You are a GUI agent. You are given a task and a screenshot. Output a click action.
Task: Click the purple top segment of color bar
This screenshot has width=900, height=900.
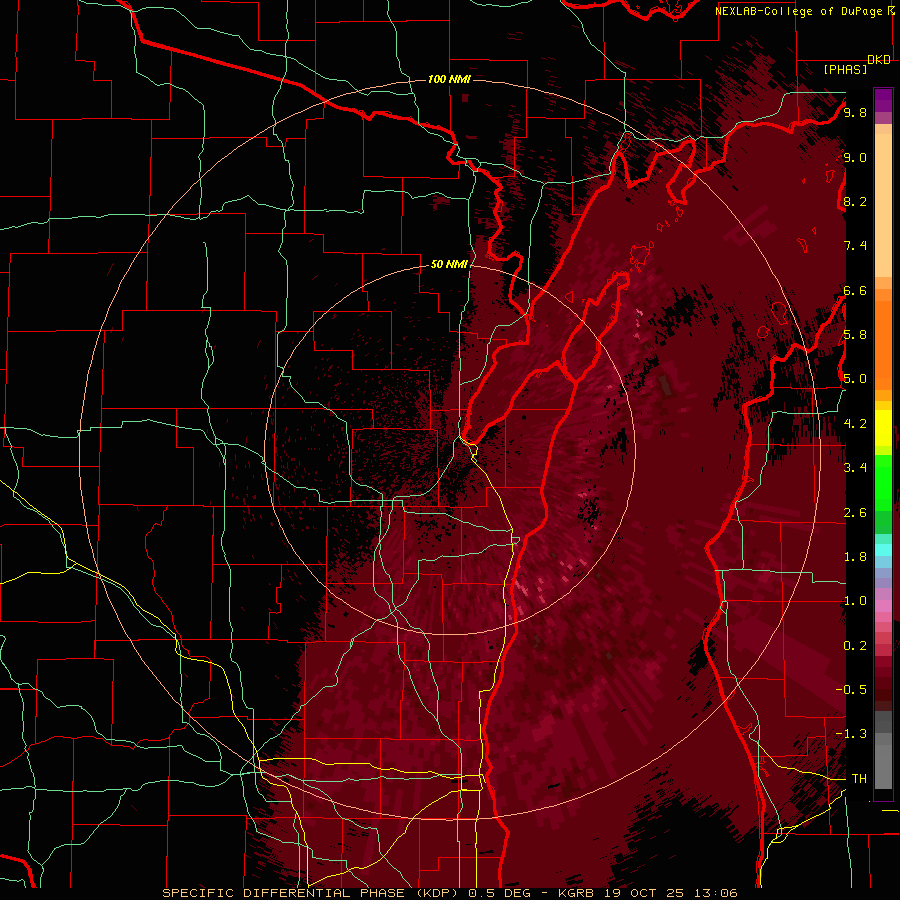coord(883,100)
